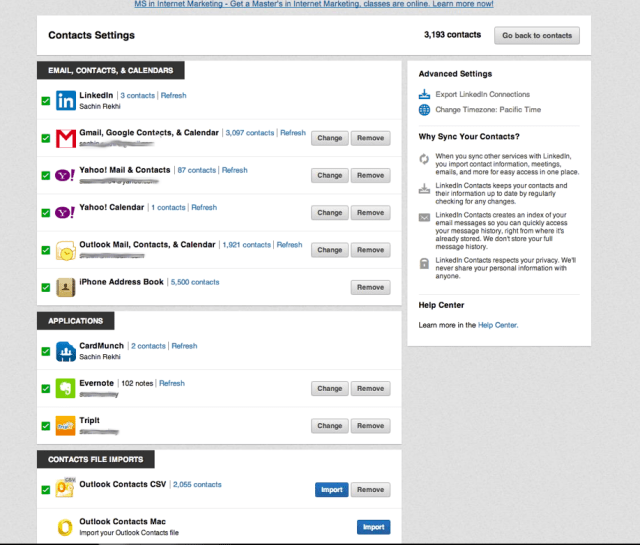Click Change for Evernote
Viewport: 640px width, 545px height.
pyautogui.click(x=329, y=388)
